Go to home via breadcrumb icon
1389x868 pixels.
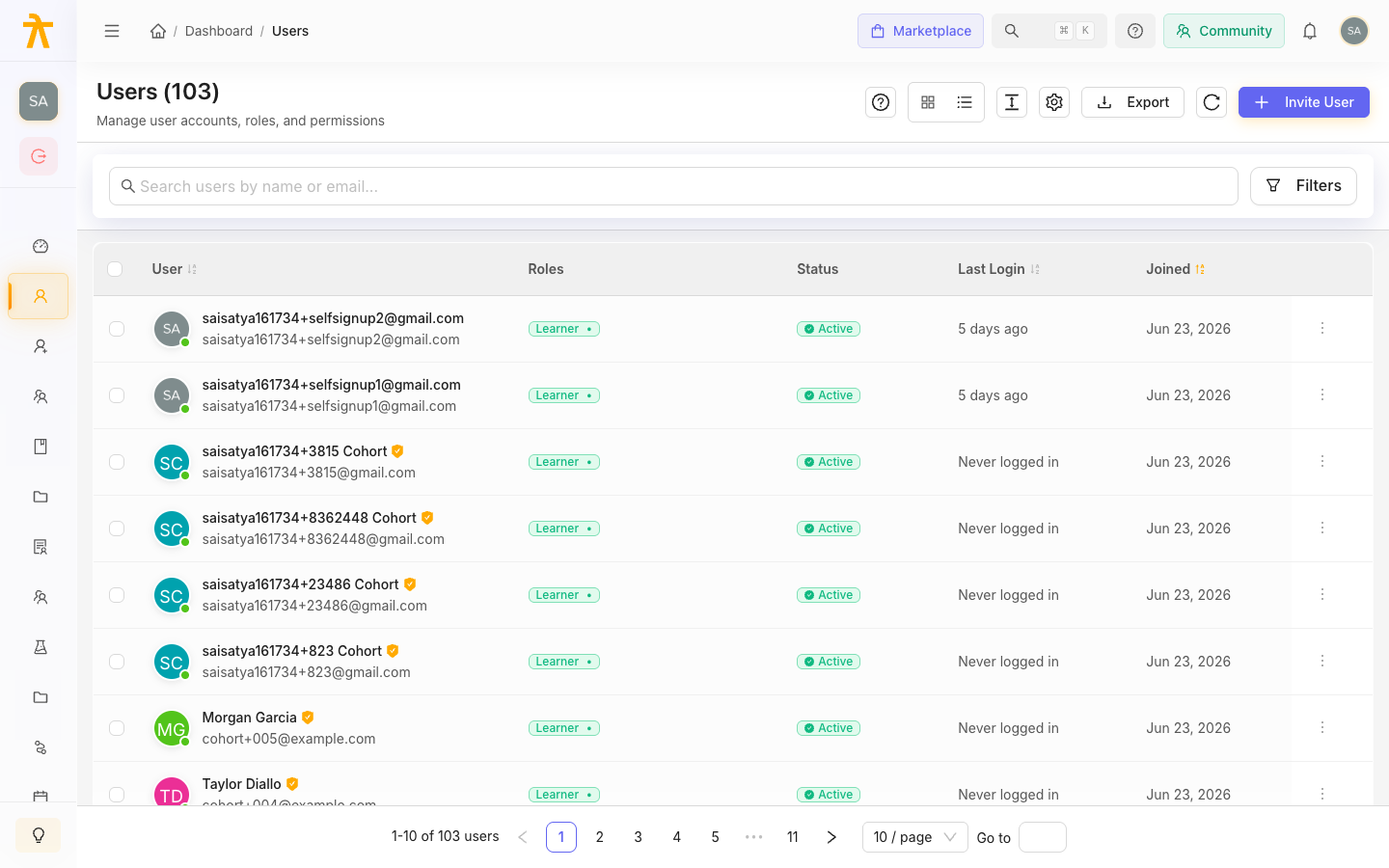tap(158, 31)
